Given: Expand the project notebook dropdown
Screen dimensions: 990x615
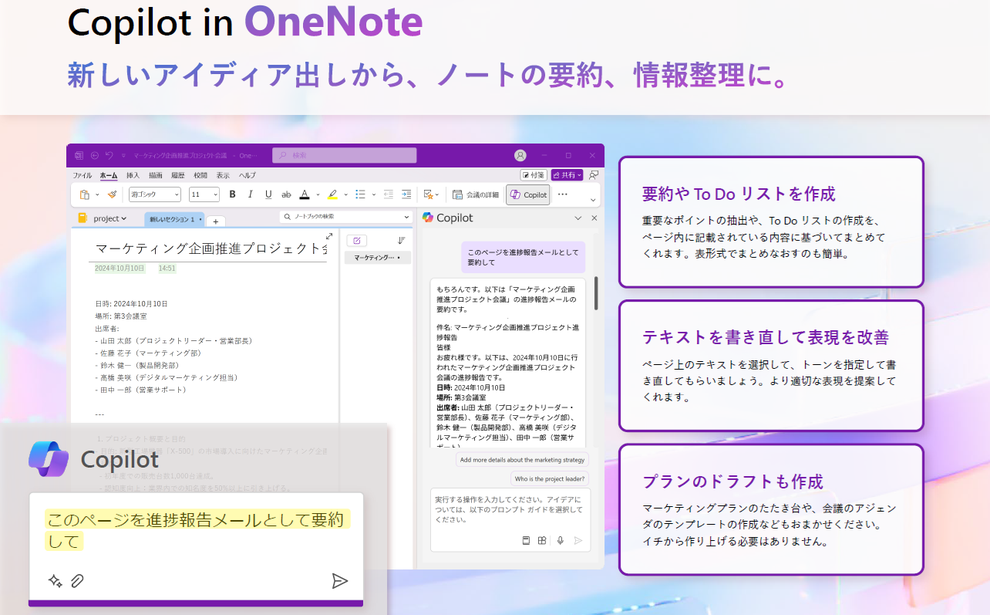Looking at the screenshot, I should [109, 218].
